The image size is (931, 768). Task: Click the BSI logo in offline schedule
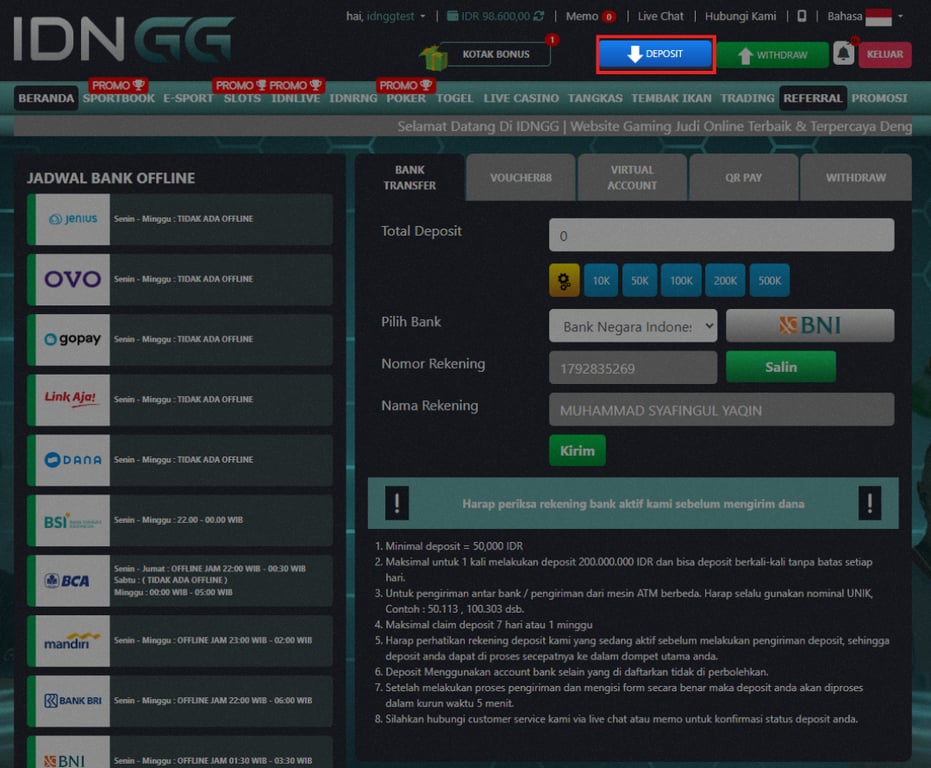click(x=73, y=520)
